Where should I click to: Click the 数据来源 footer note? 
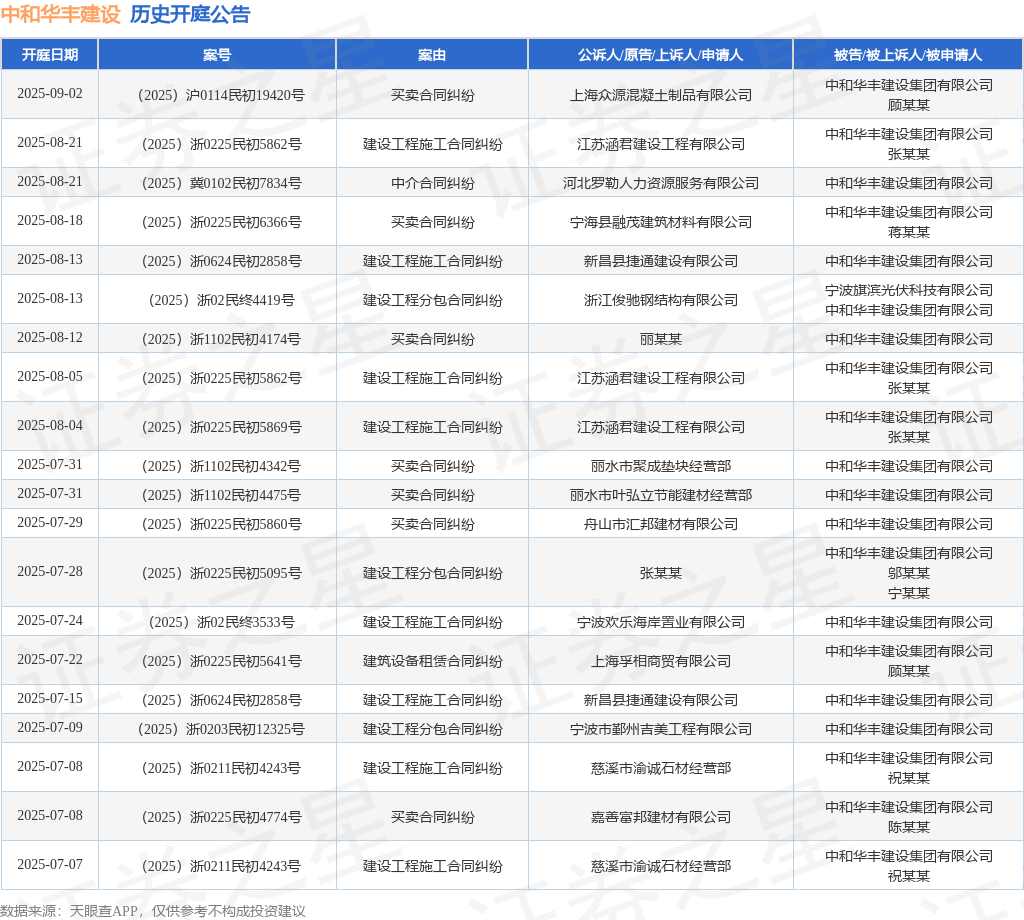153,911
